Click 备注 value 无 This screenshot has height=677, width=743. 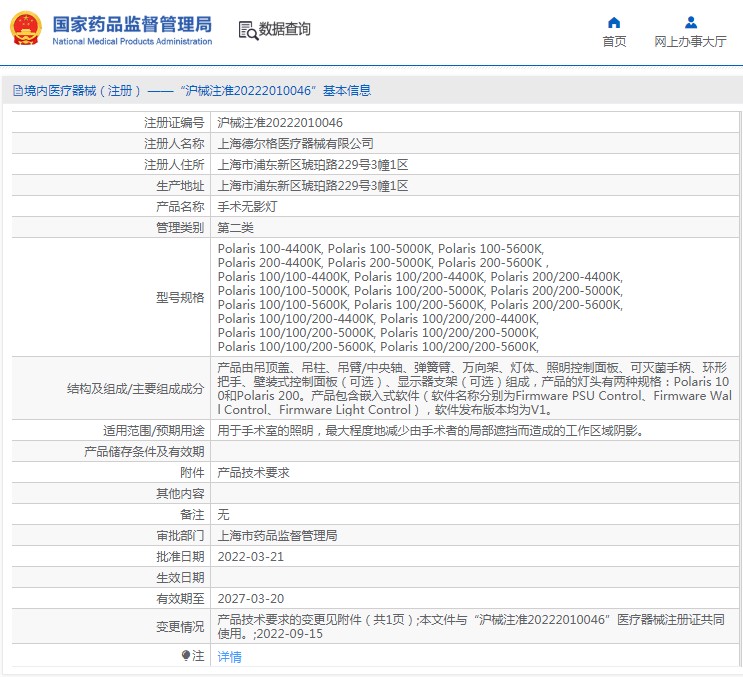click(223, 515)
